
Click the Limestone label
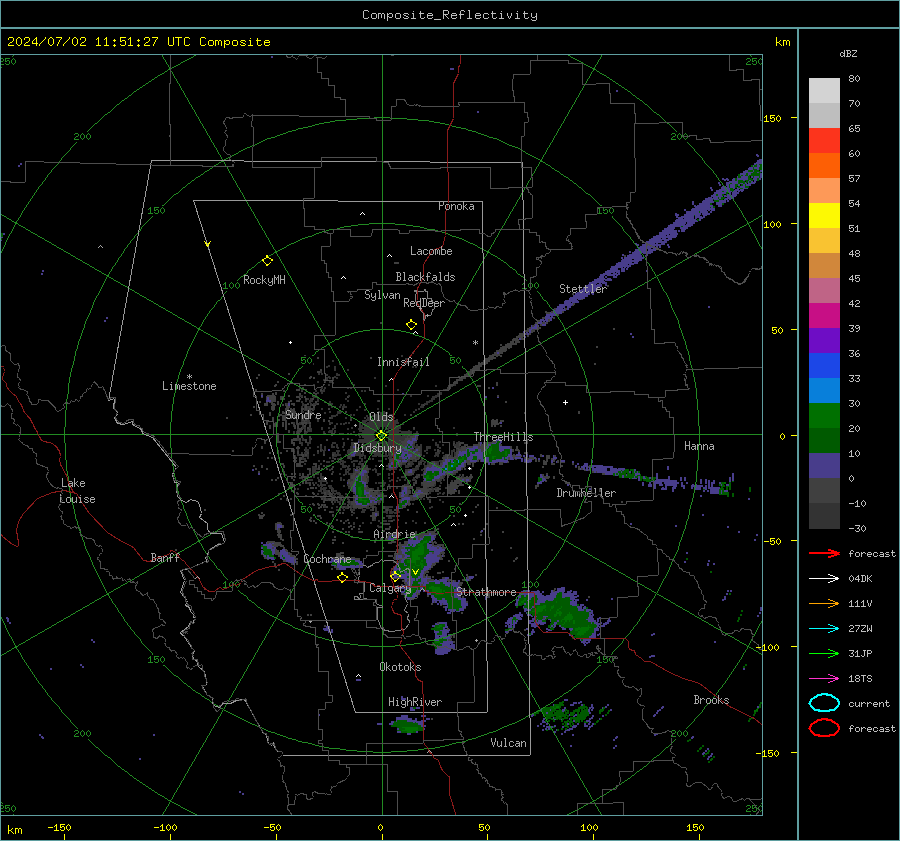pos(189,386)
